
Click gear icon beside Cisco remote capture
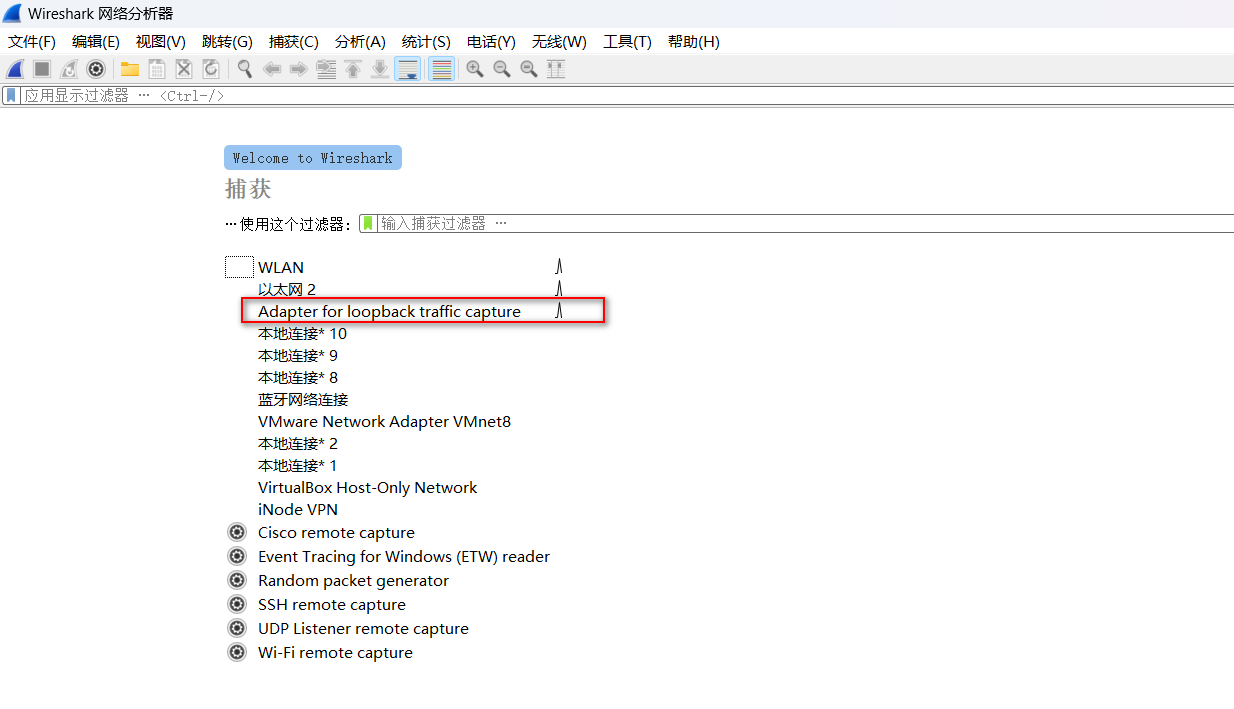[x=237, y=532]
